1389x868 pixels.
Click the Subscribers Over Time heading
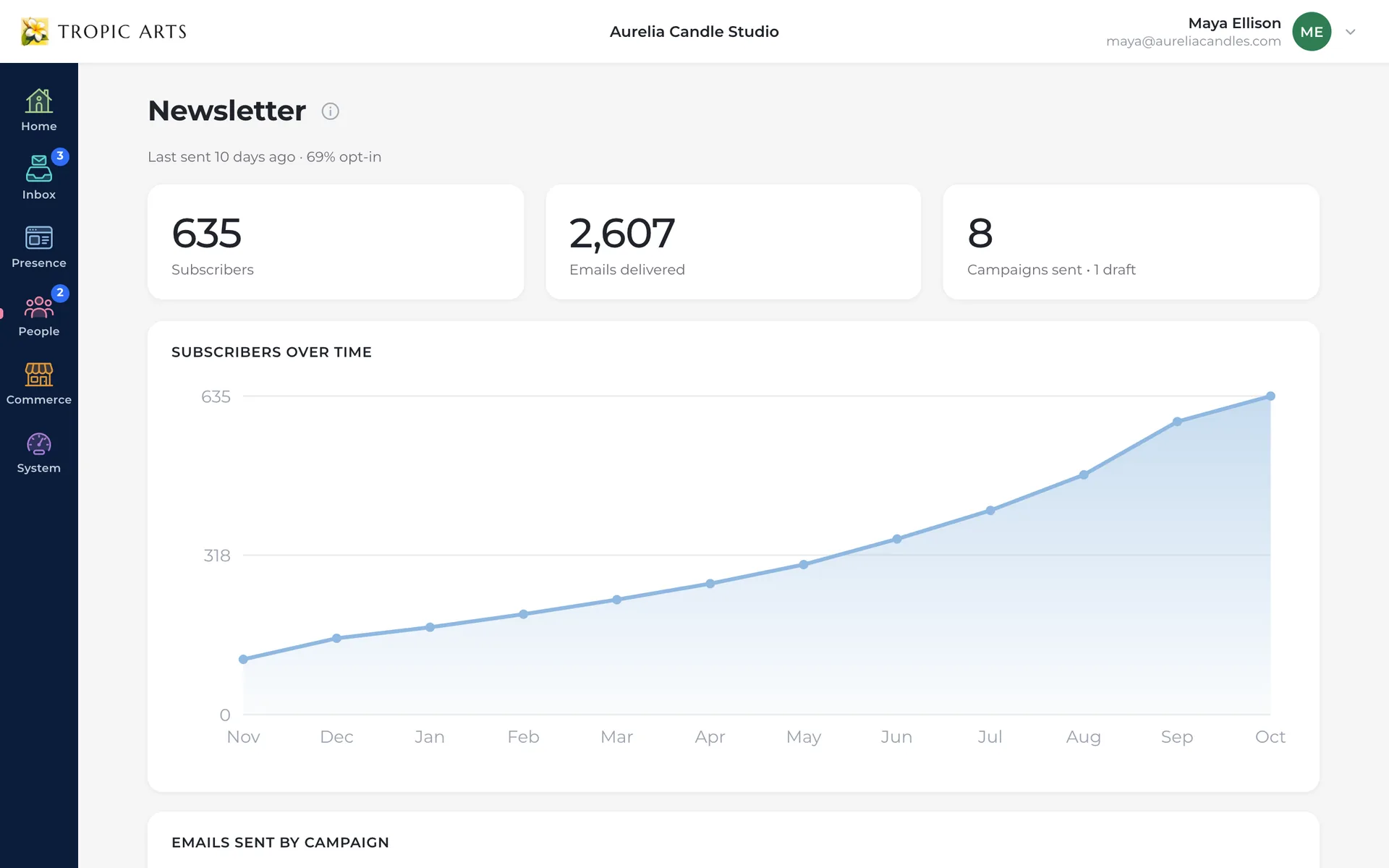coord(271,352)
